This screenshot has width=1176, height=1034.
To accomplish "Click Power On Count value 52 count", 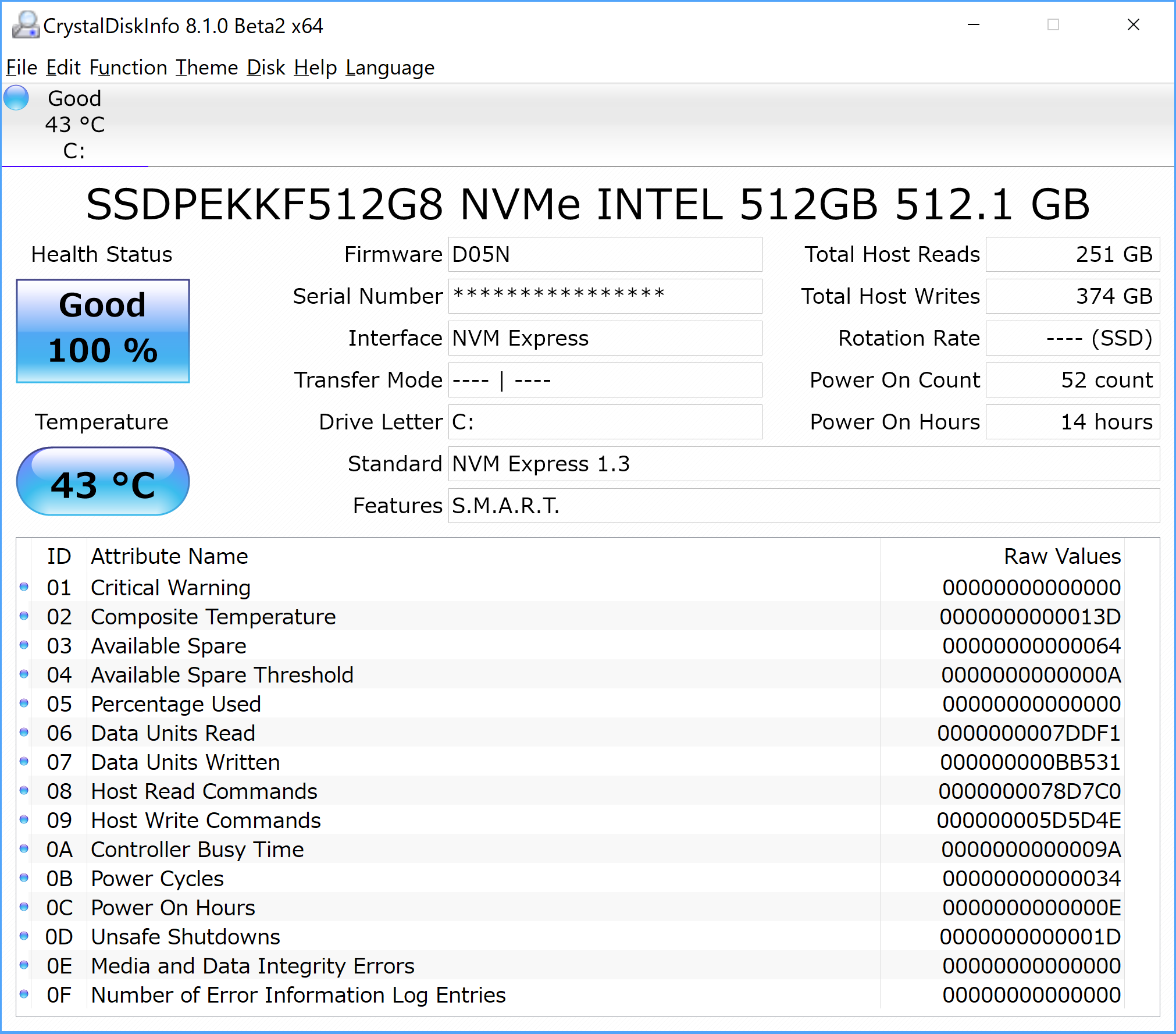I will 1072,380.
